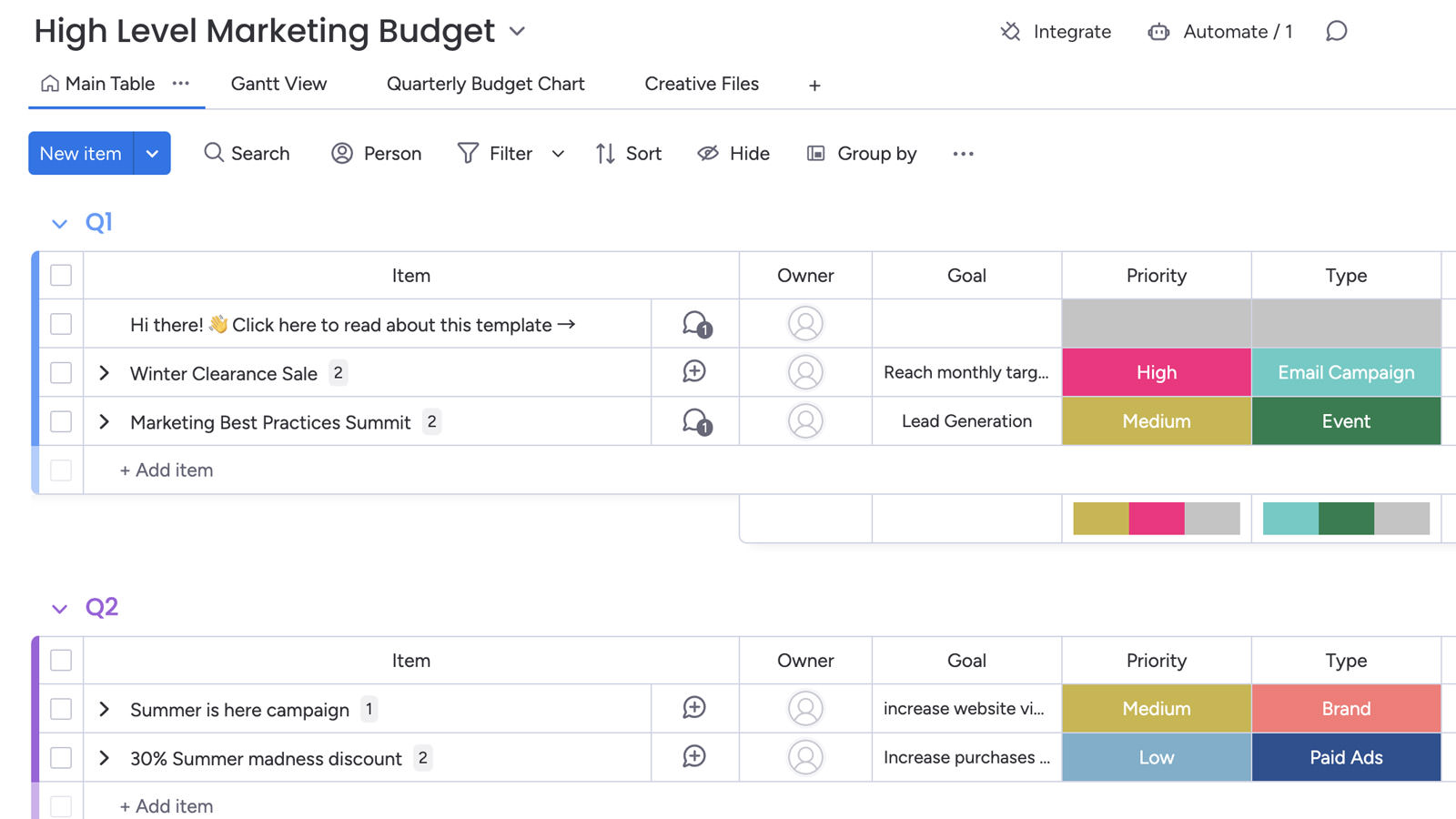This screenshot has height=819, width=1456.
Task: Select all Q1 items header checkbox
Action: [x=61, y=275]
